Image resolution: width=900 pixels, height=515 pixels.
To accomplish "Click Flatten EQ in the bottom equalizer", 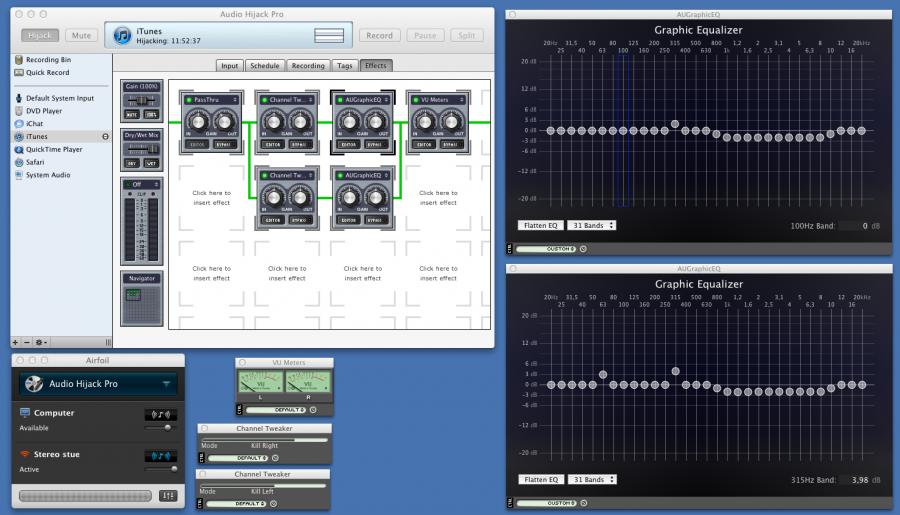I will (539, 479).
